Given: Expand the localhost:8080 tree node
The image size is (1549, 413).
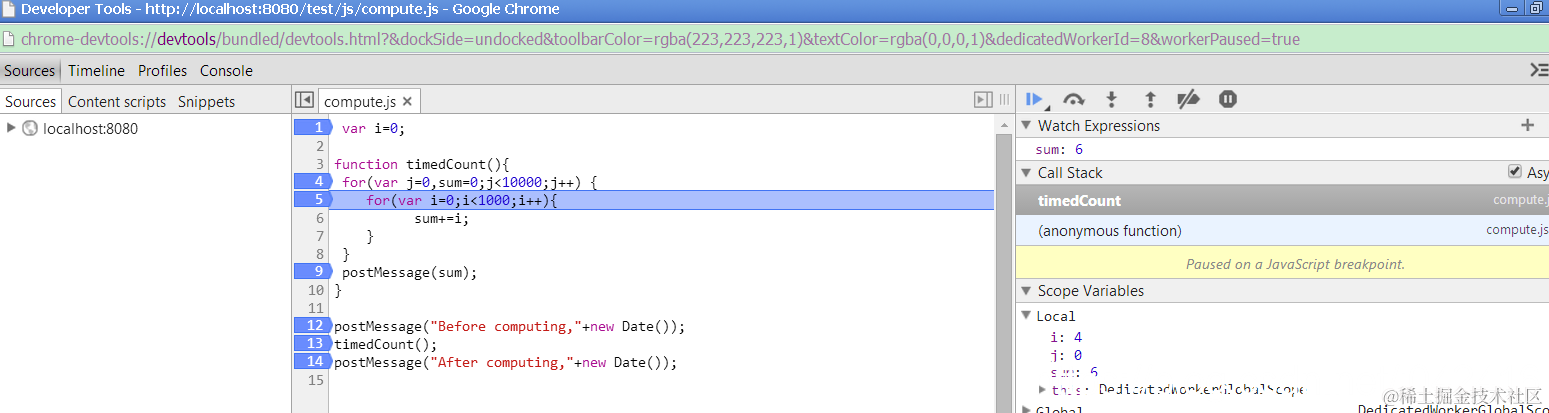Looking at the screenshot, I should click(x=11, y=128).
